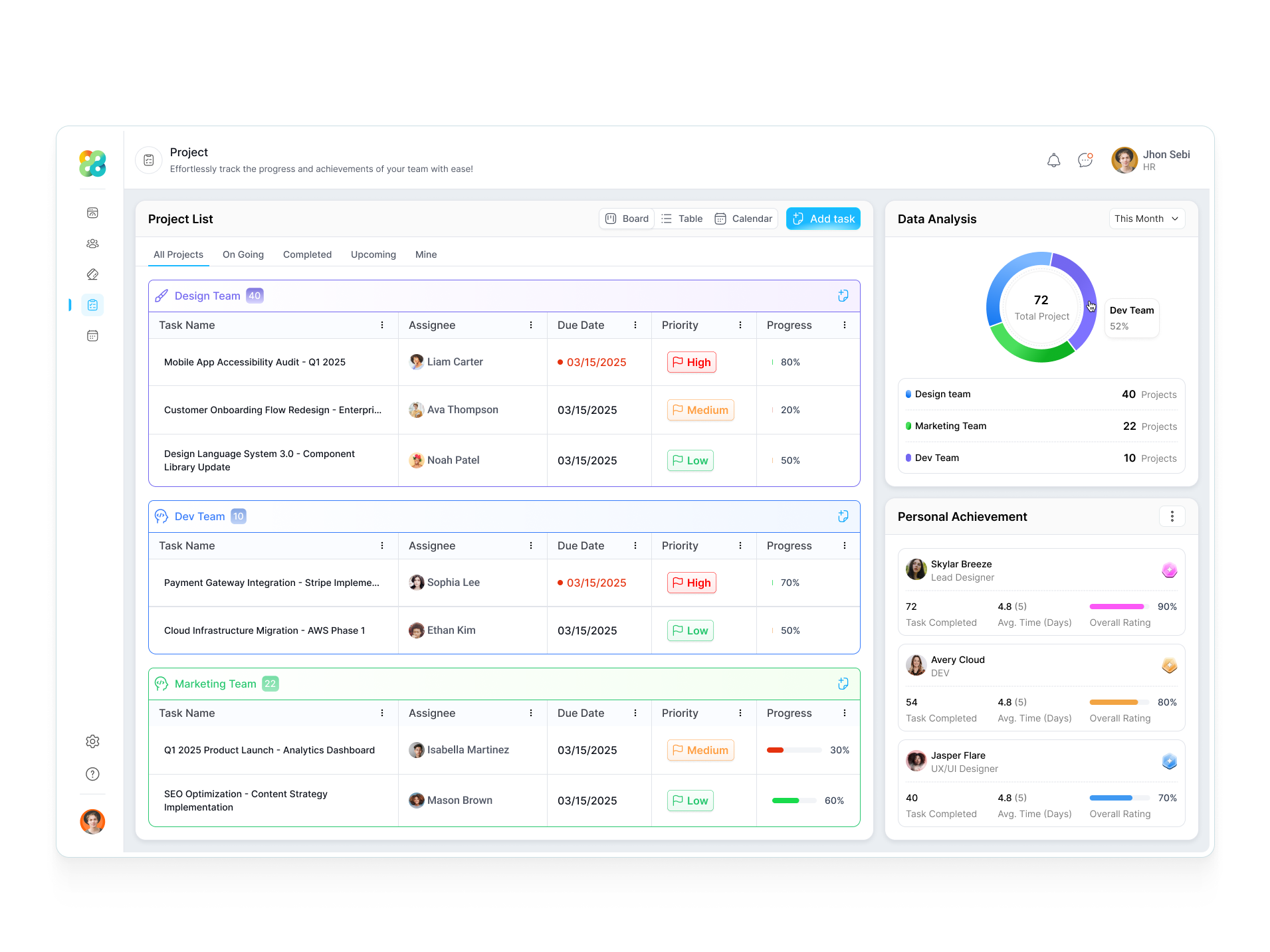This screenshot has width=1270, height=952.
Task: Select the Team members sidebar icon
Action: tap(92, 244)
